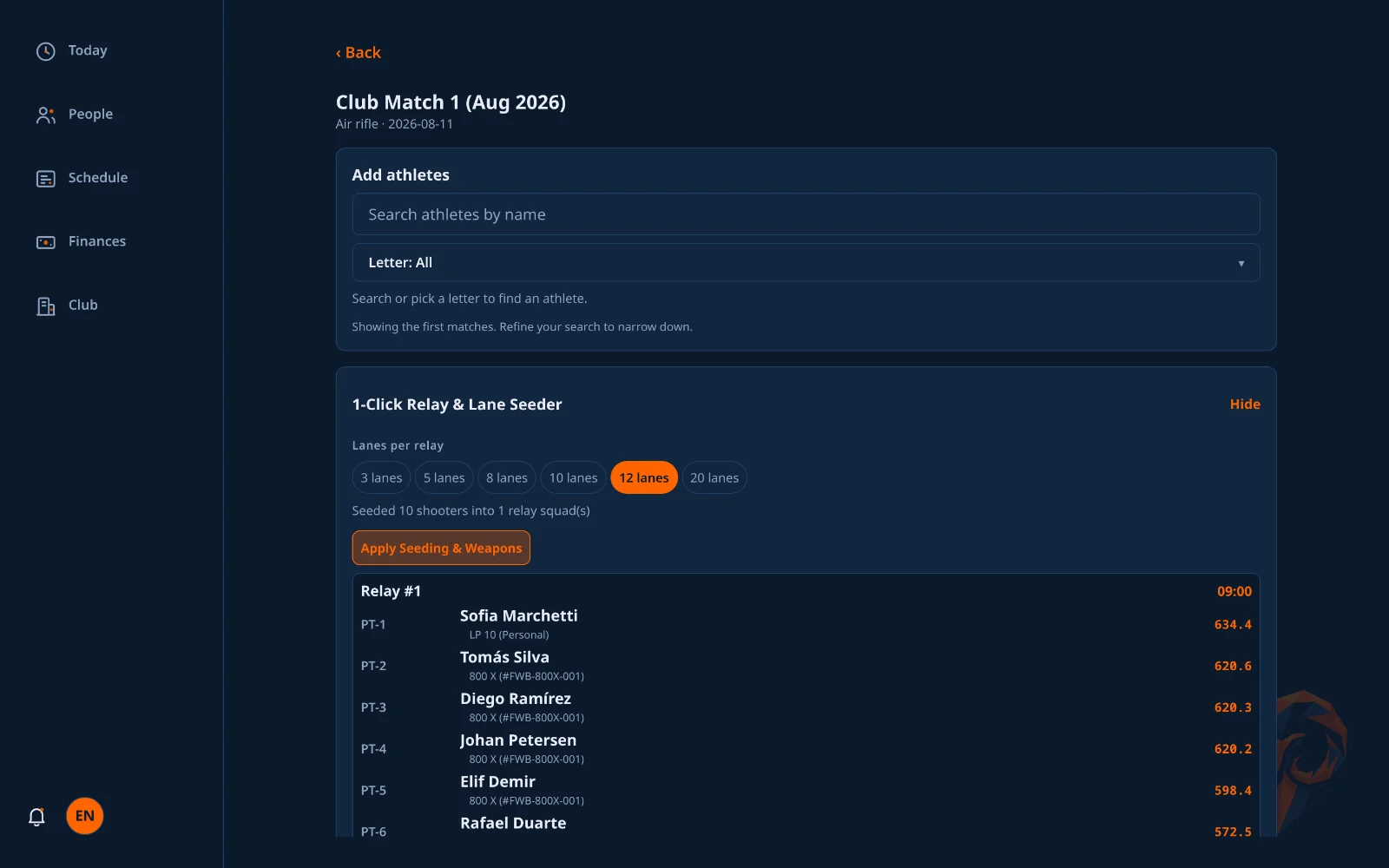This screenshot has height=868, width=1389.
Task: Switch language via EN badge
Action: point(85,816)
